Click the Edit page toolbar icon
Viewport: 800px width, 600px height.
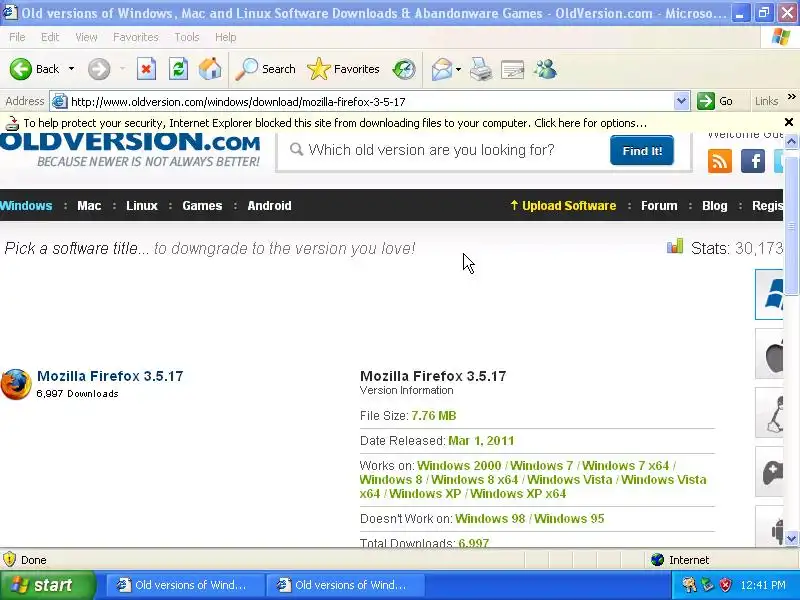513,70
